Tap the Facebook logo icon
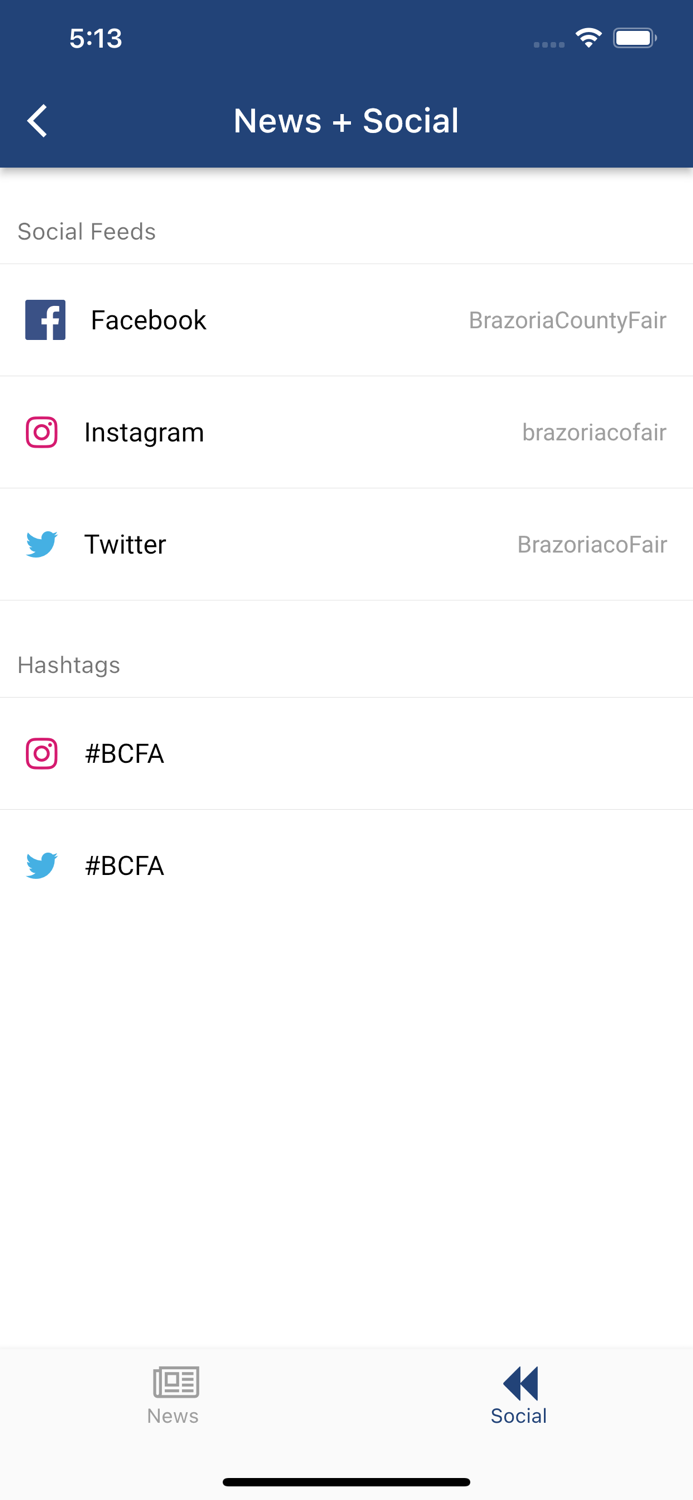Image resolution: width=693 pixels, height=1500 pixels. point(45,320)
